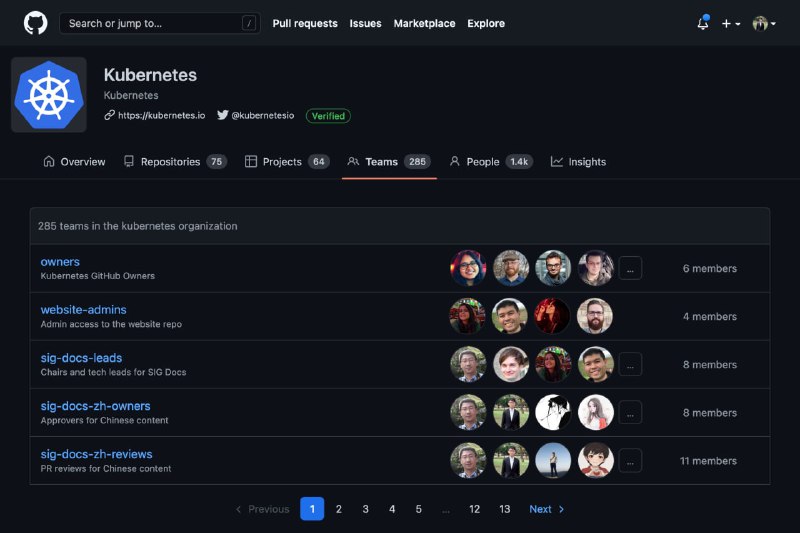This screenshot has height=533, width=800.
Task: Click first avatar in website-admins row
Action: coord(468,316)
